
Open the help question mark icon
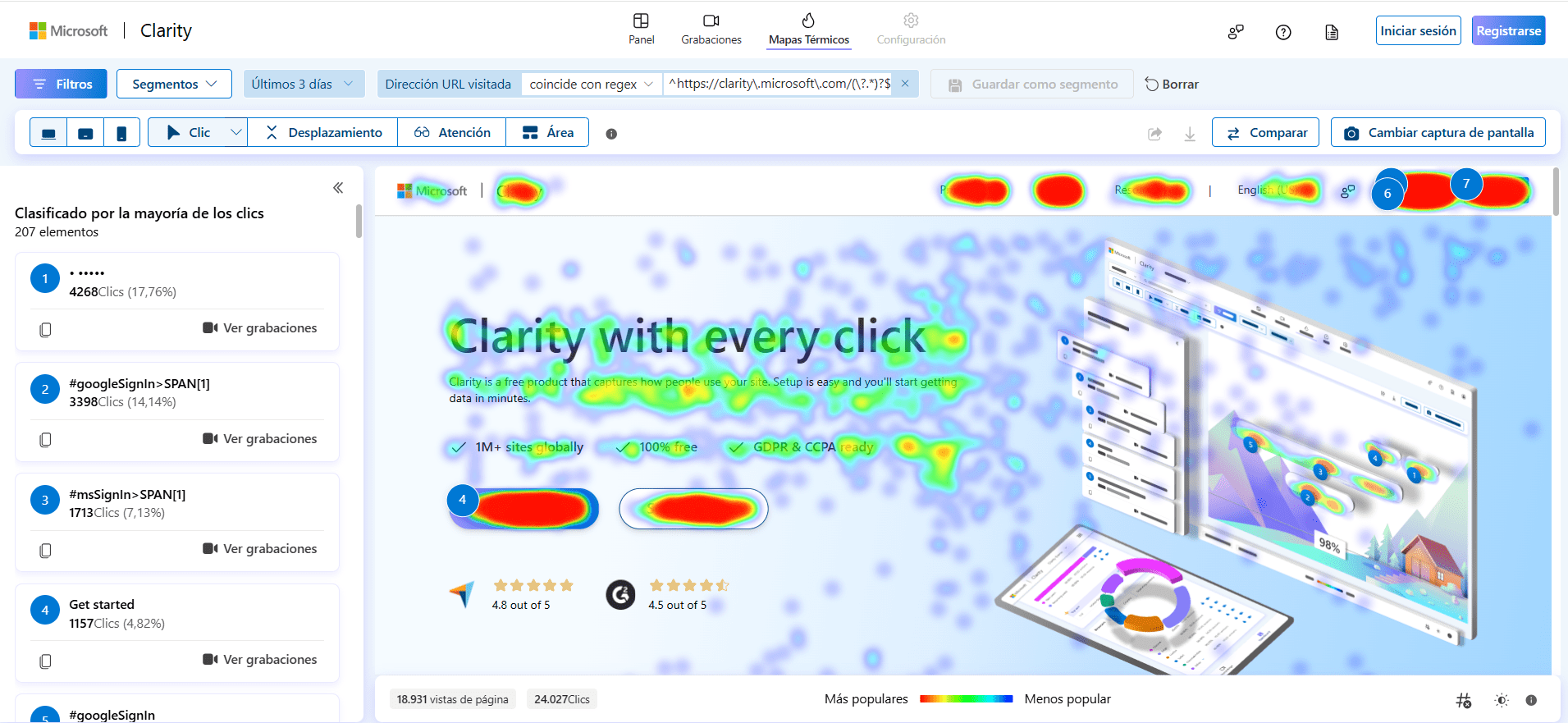tap(1283, 32)
